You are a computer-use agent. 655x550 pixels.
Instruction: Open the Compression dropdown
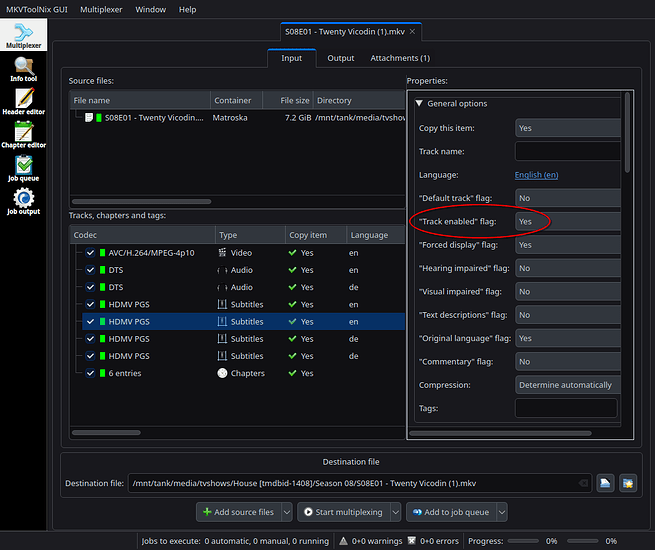click(x=568, y=385)
